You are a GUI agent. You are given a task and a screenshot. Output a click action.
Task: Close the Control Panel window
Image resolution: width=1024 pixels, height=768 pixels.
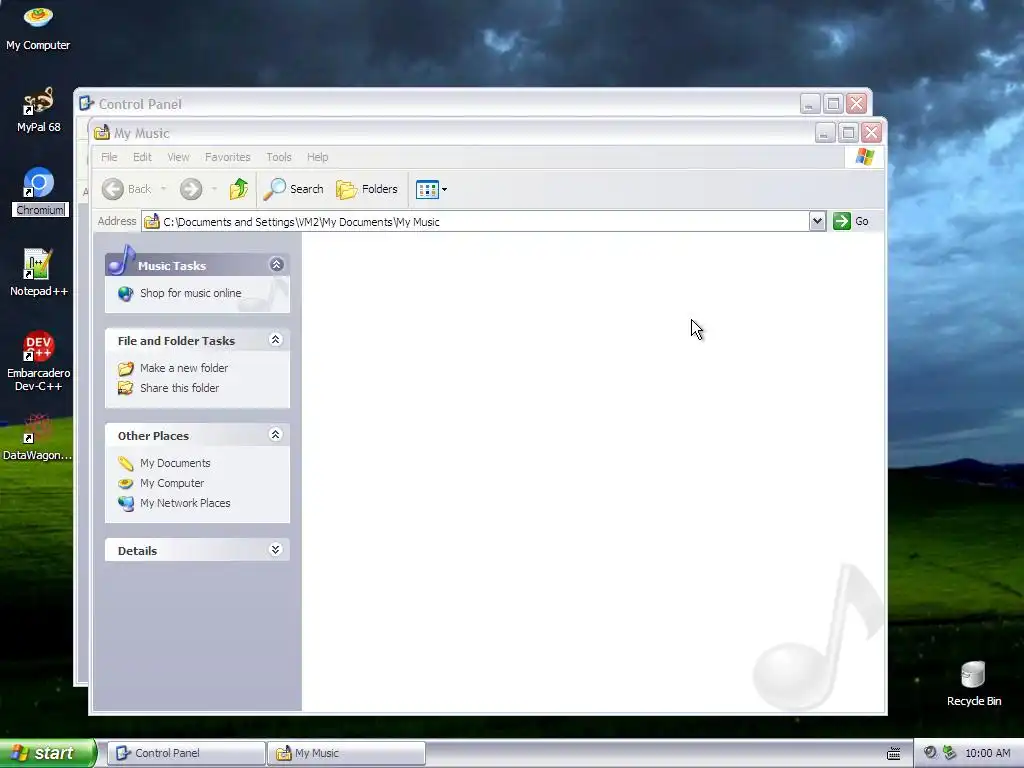tap(856, 104)
